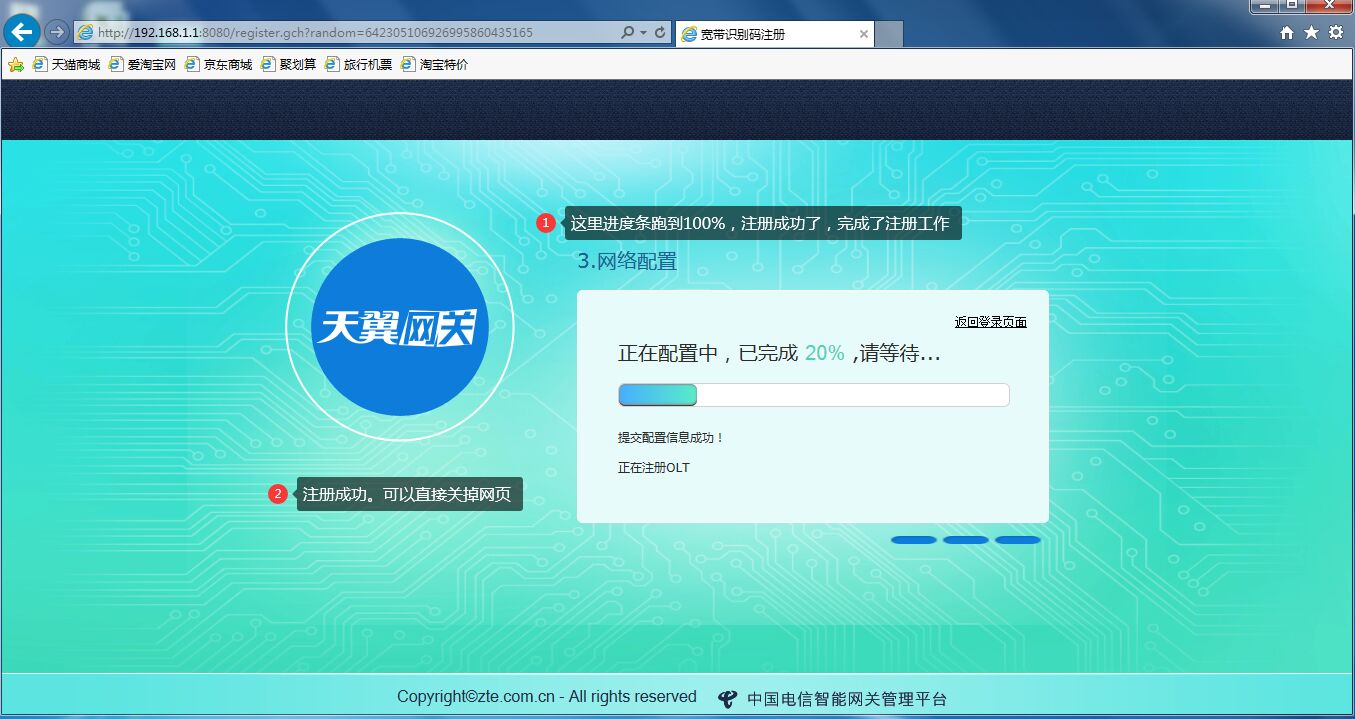Open 爱淘宝网 bookmark

[143, 65]
